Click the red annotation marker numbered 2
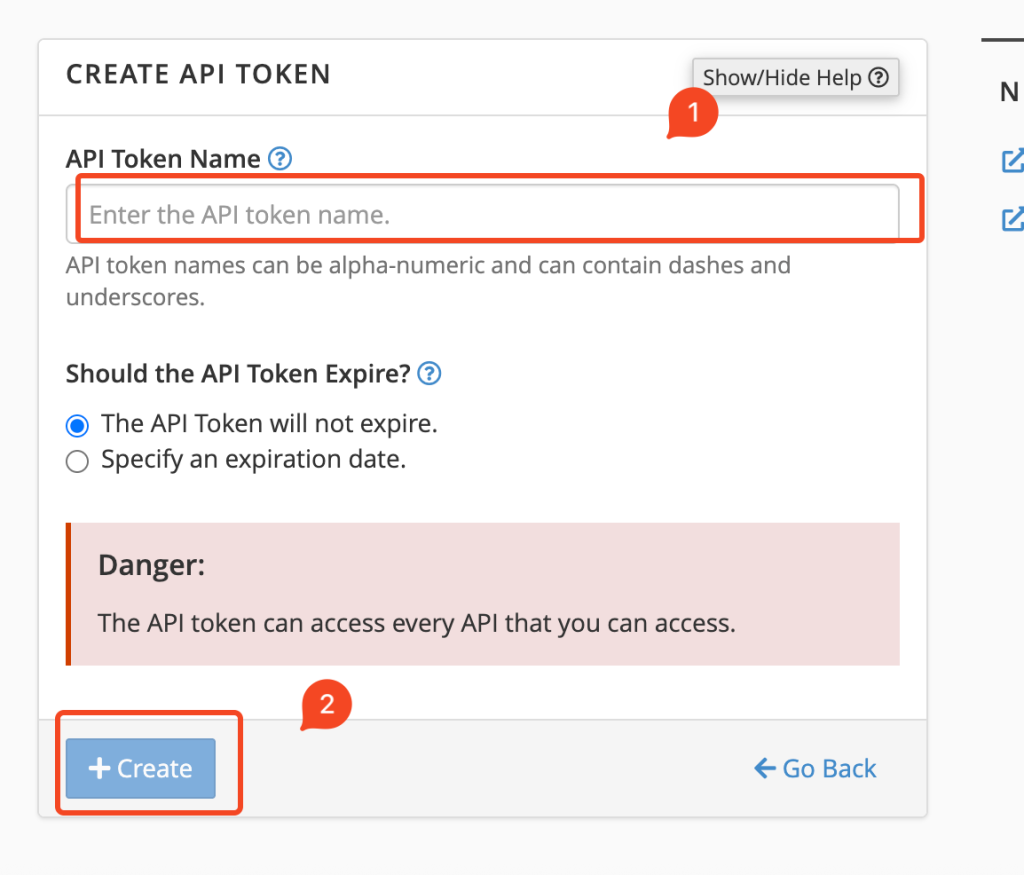 pos(326,705)
